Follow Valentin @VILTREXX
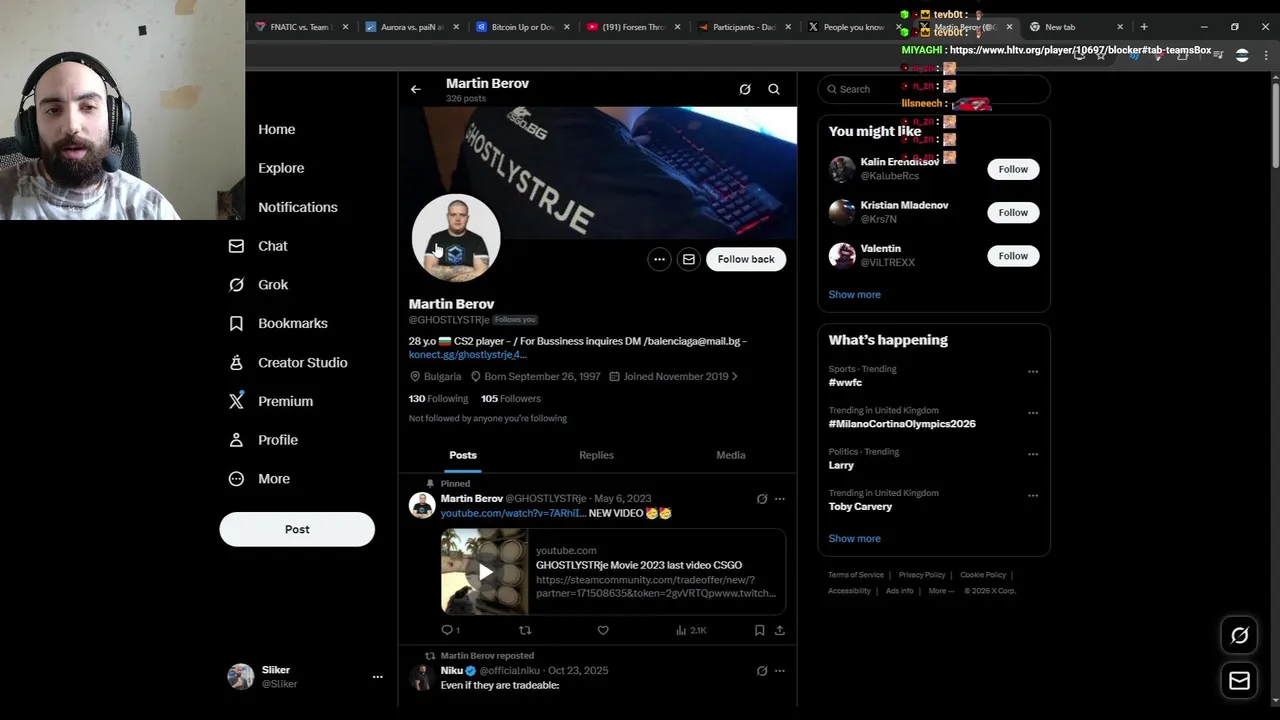This screenshot has height=720, width=1280. click(x=1013, y=256)
